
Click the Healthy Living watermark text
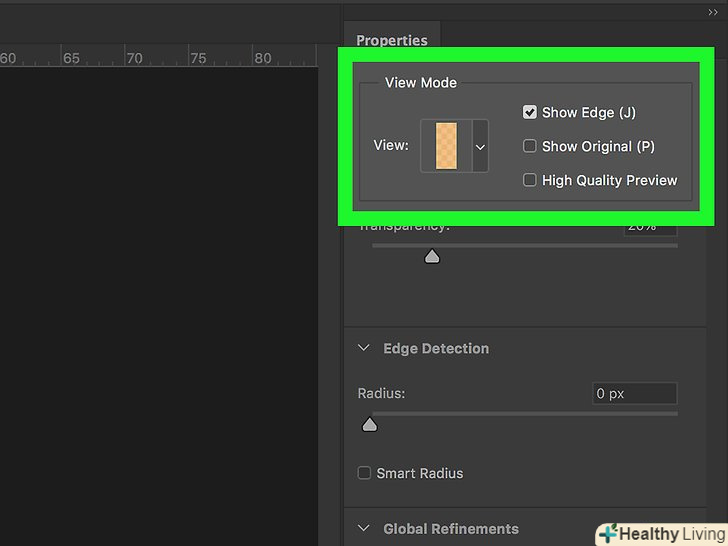point(670,534)
